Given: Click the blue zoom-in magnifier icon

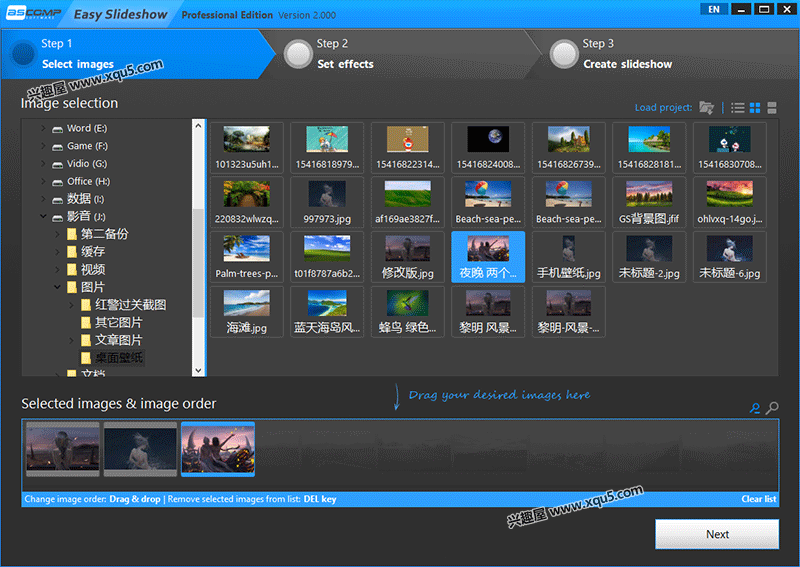Looking at the screenshot, I should pyautogui.click(x=755, y=408).
